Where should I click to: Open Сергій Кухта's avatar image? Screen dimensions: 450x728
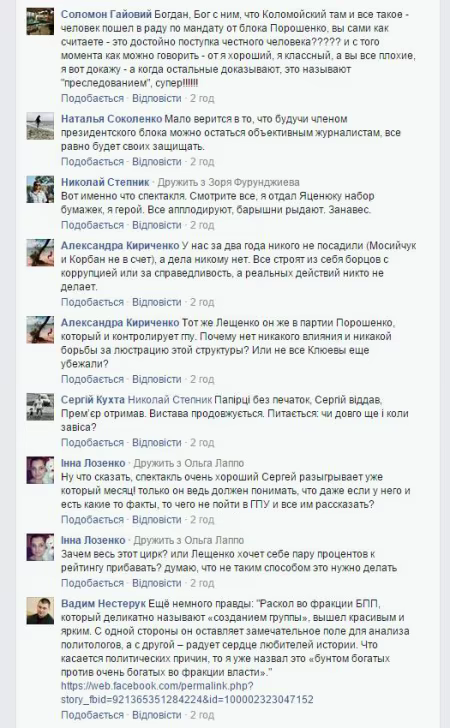40,407
